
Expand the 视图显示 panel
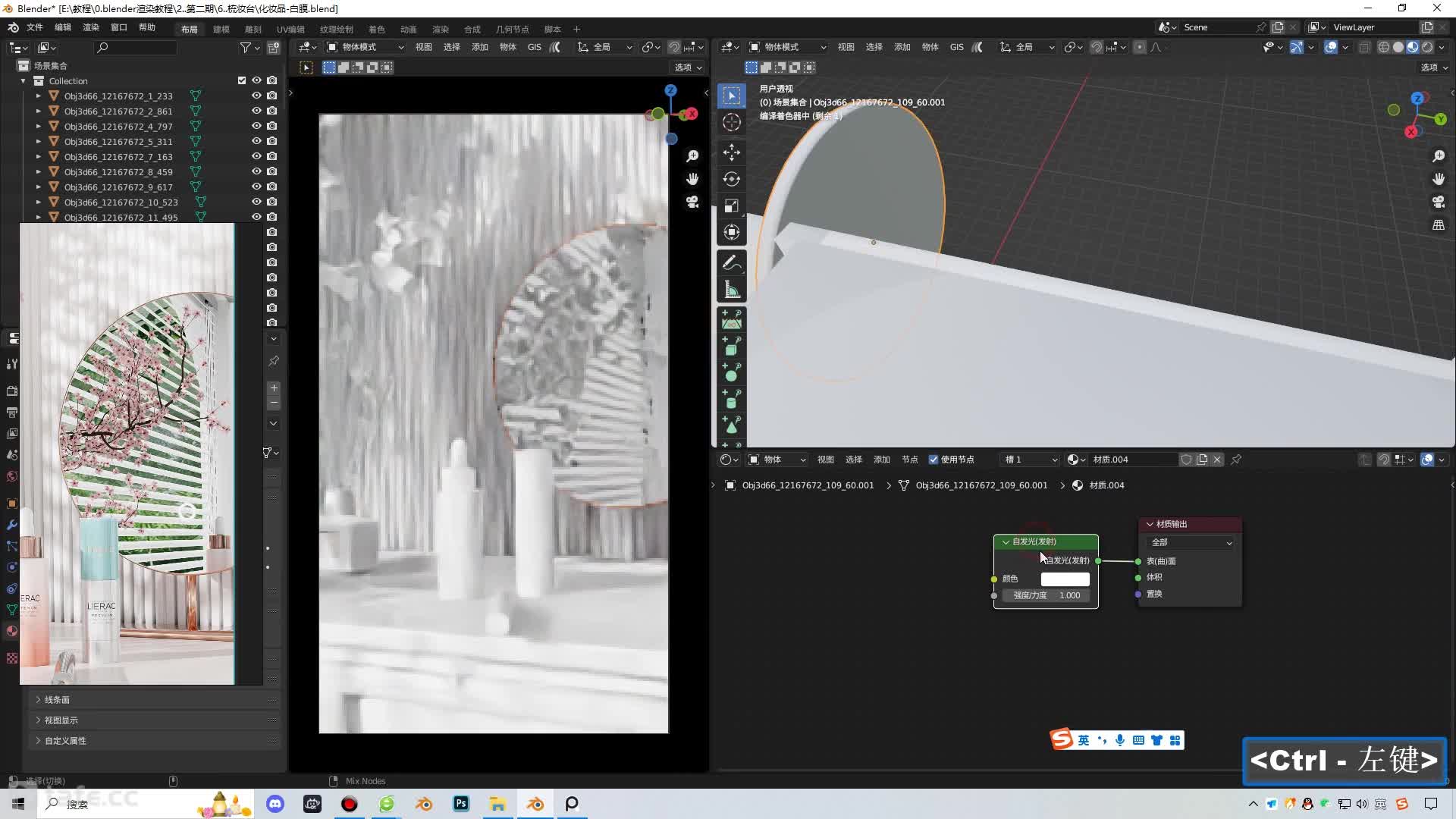coord(155,720)
